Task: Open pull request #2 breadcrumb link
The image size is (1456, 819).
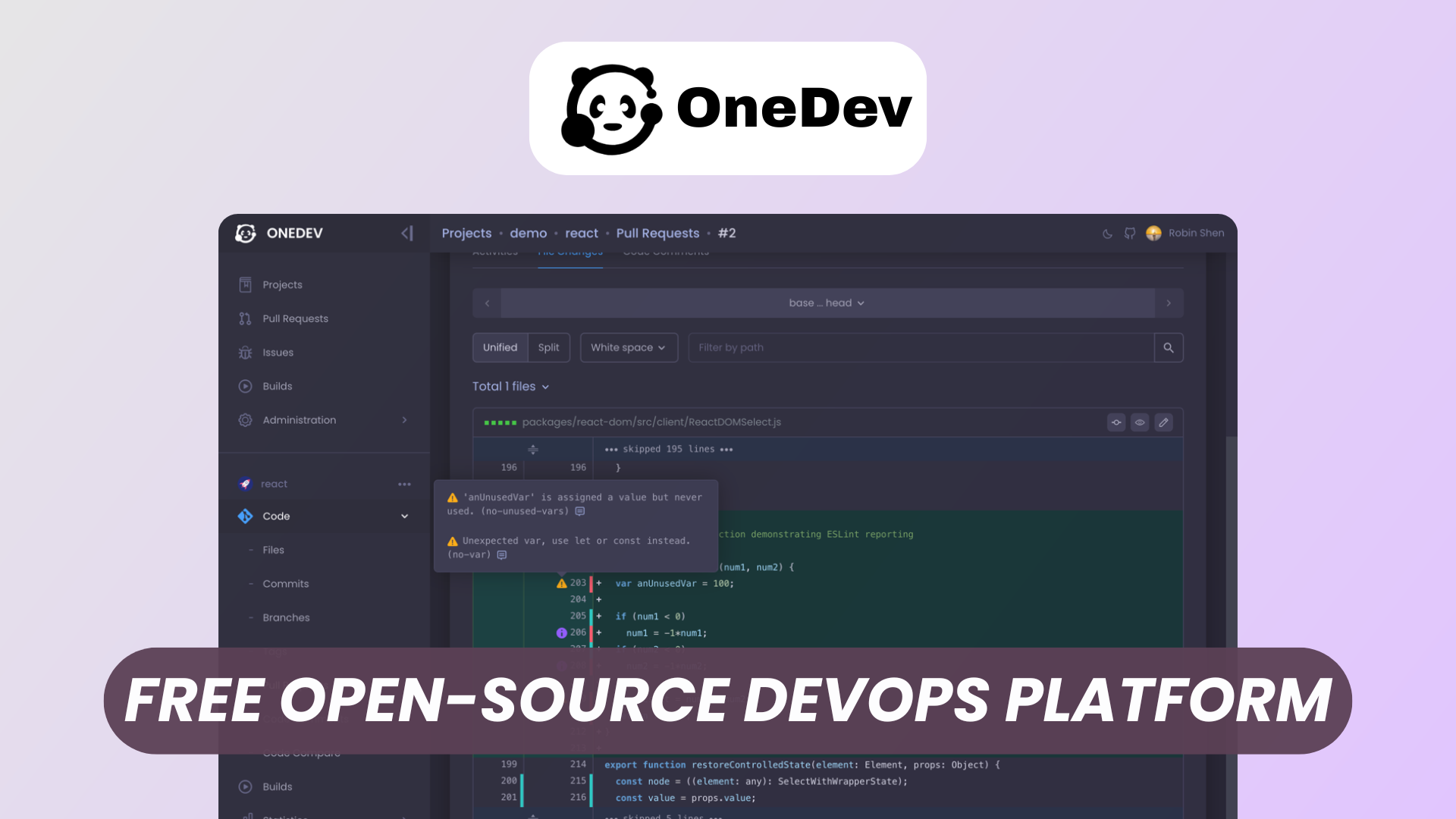Action: [727, 233]
